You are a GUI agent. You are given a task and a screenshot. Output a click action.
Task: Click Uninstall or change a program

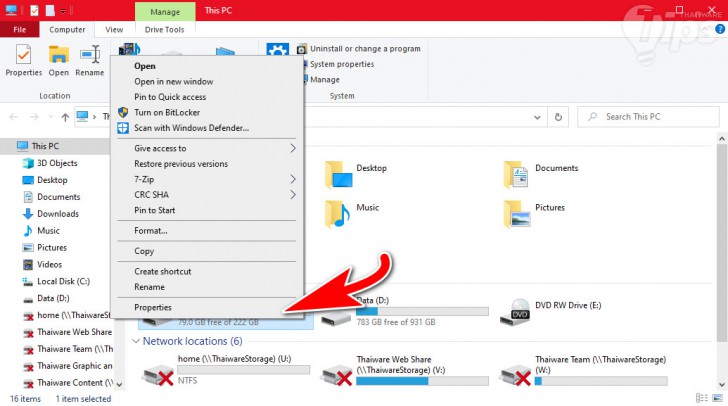(x=365, y=49)
